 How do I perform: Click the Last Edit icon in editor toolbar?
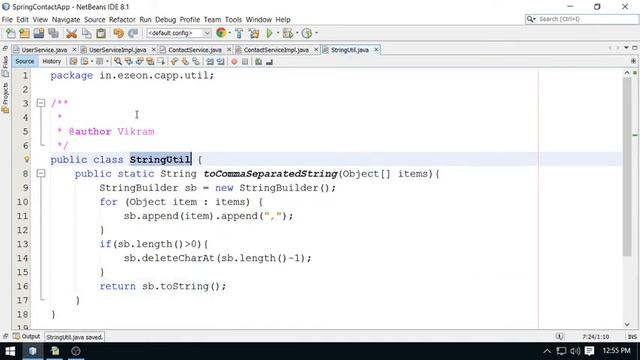click(73, 62)
